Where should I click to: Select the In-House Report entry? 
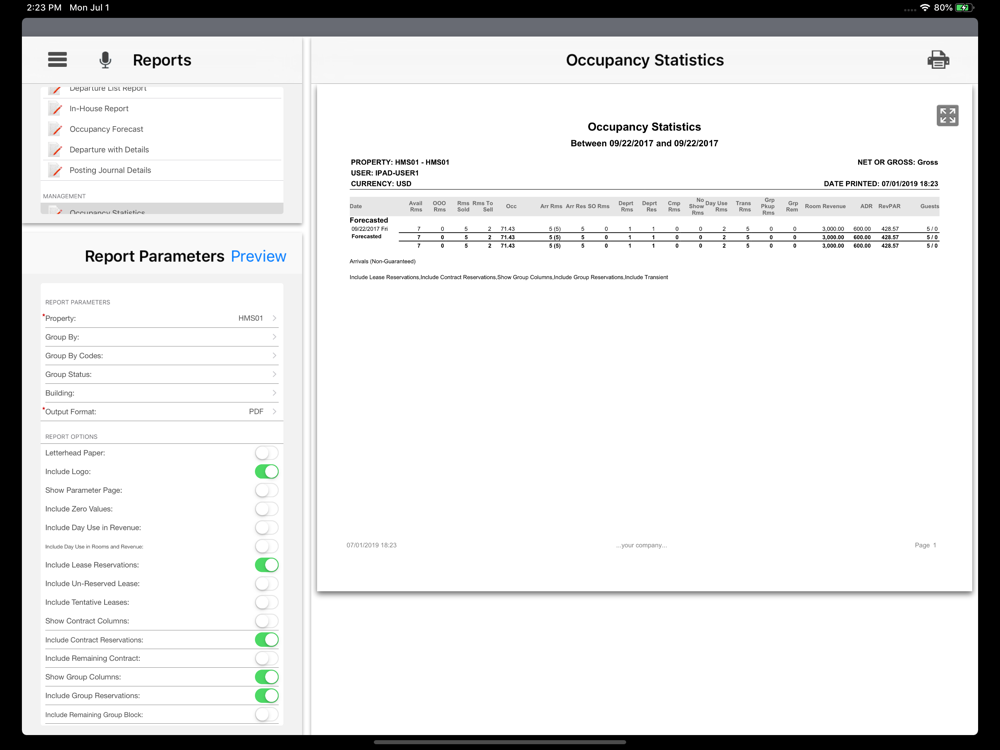point(162,109)
